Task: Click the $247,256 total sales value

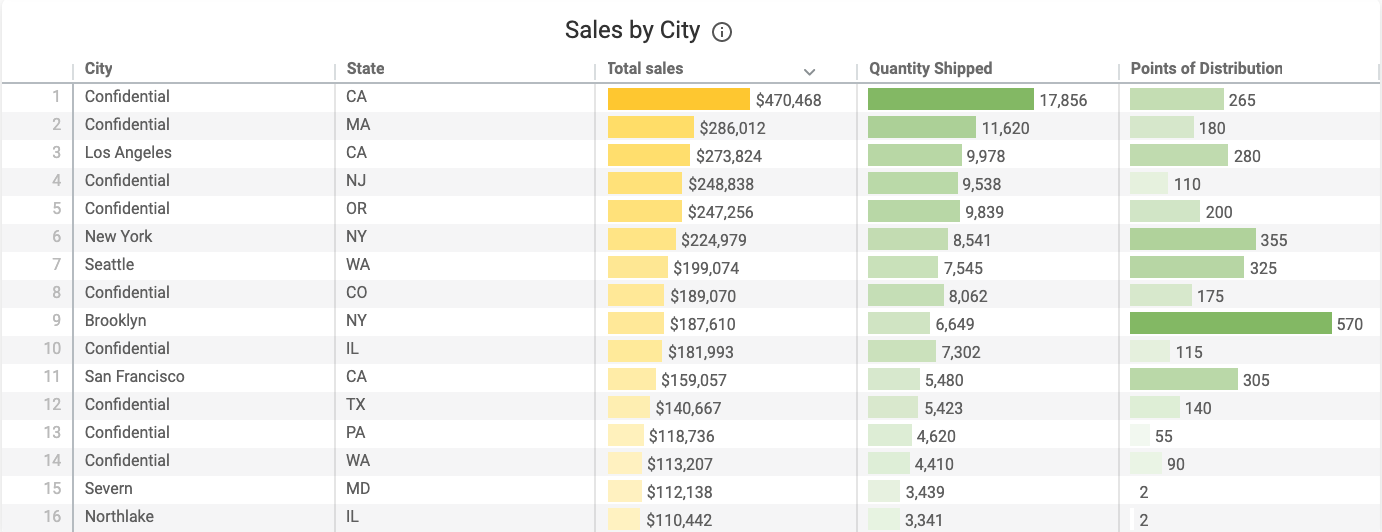Action: (721, 212)
